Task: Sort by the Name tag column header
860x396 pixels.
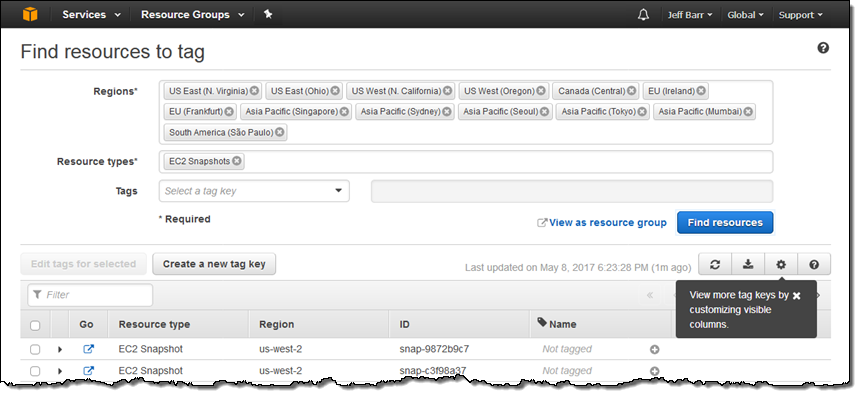Action: click(x=557, y=324)
